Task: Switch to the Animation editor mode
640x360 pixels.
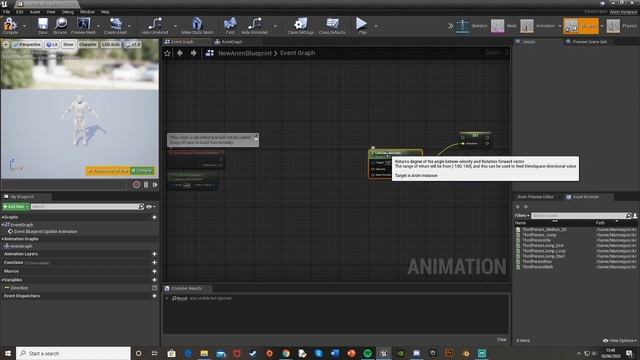Action: 538,26
